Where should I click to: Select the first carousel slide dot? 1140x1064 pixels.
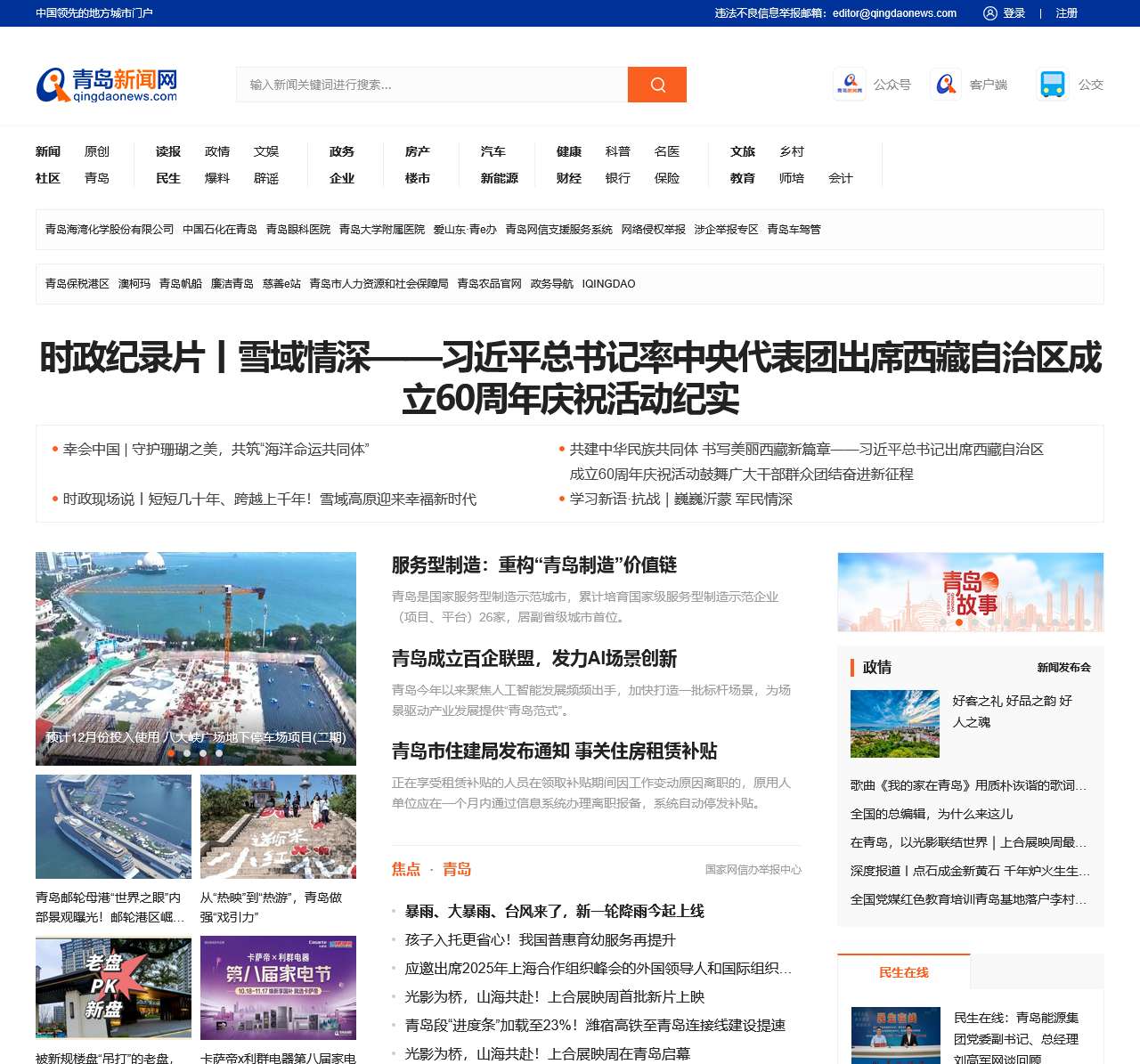[171, 753]
